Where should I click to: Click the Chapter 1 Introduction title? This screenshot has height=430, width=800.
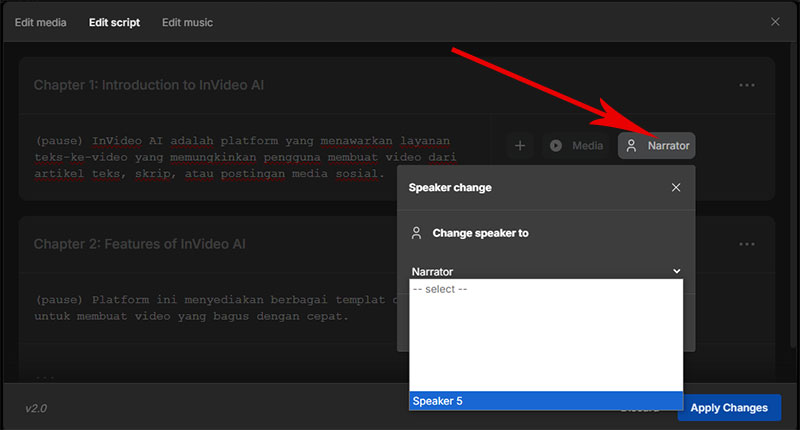149,85
